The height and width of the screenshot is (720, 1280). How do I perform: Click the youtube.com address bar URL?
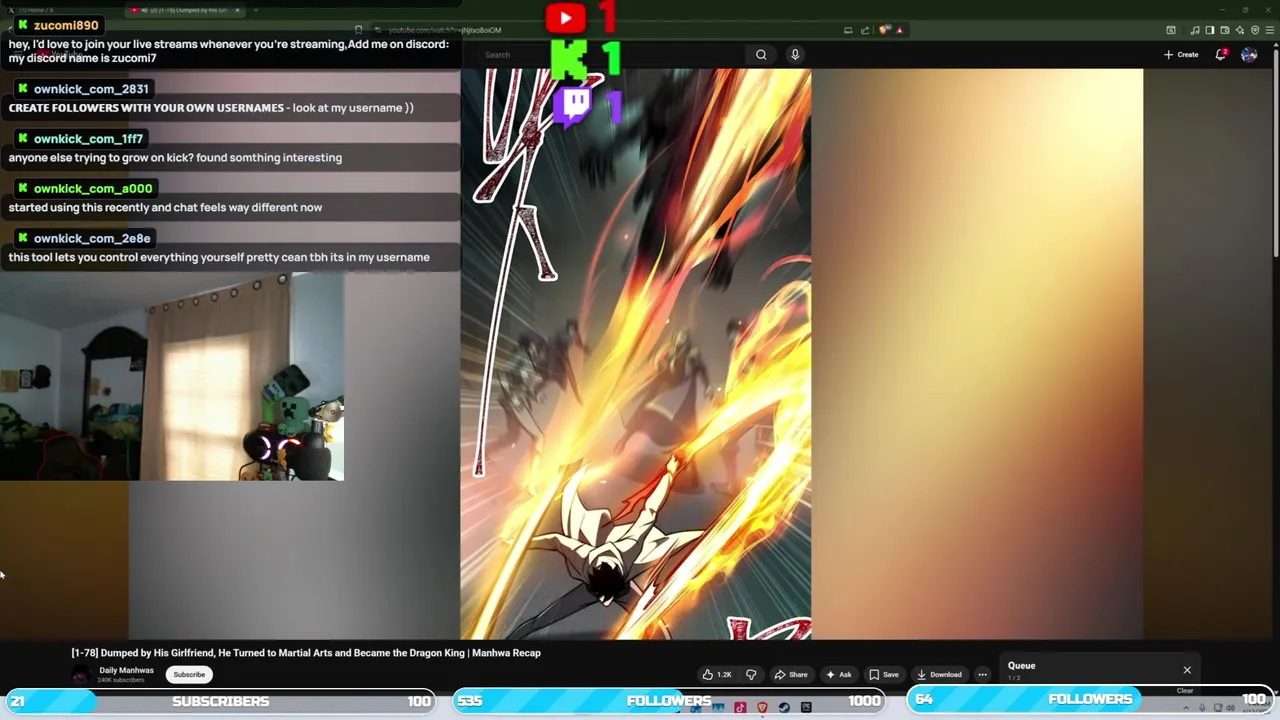pos(445,30)
